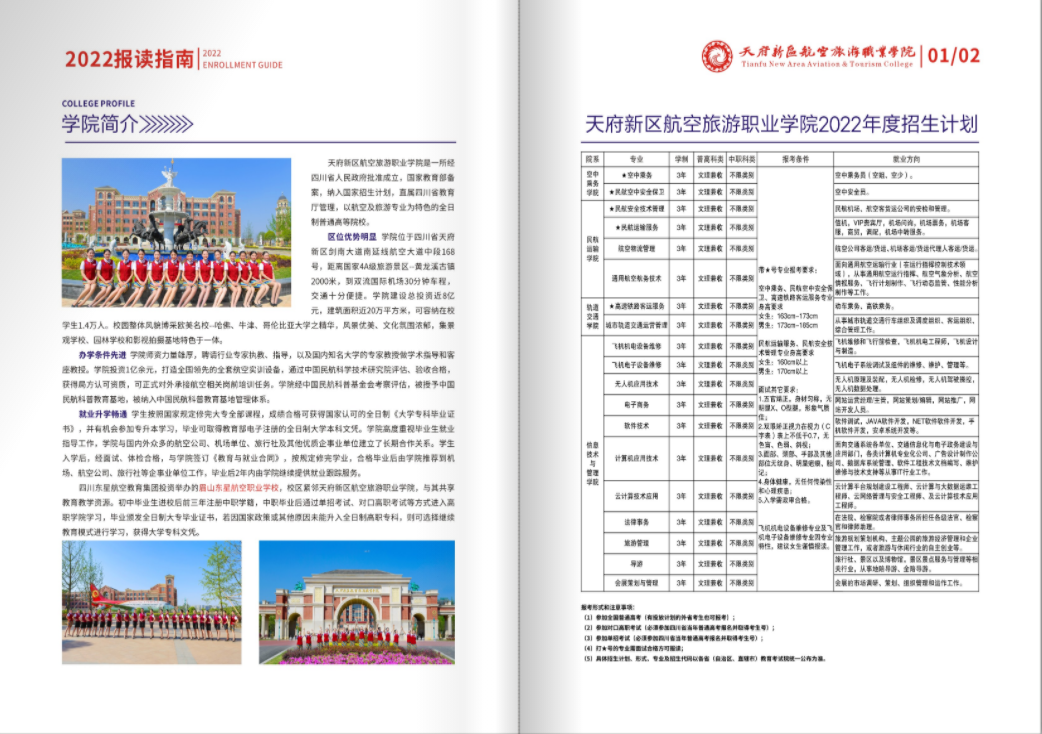The width and height of the screenshot is (1042, 734).
Task: Select the "会展策划与管理" major cell
Action: click(637, 583)
